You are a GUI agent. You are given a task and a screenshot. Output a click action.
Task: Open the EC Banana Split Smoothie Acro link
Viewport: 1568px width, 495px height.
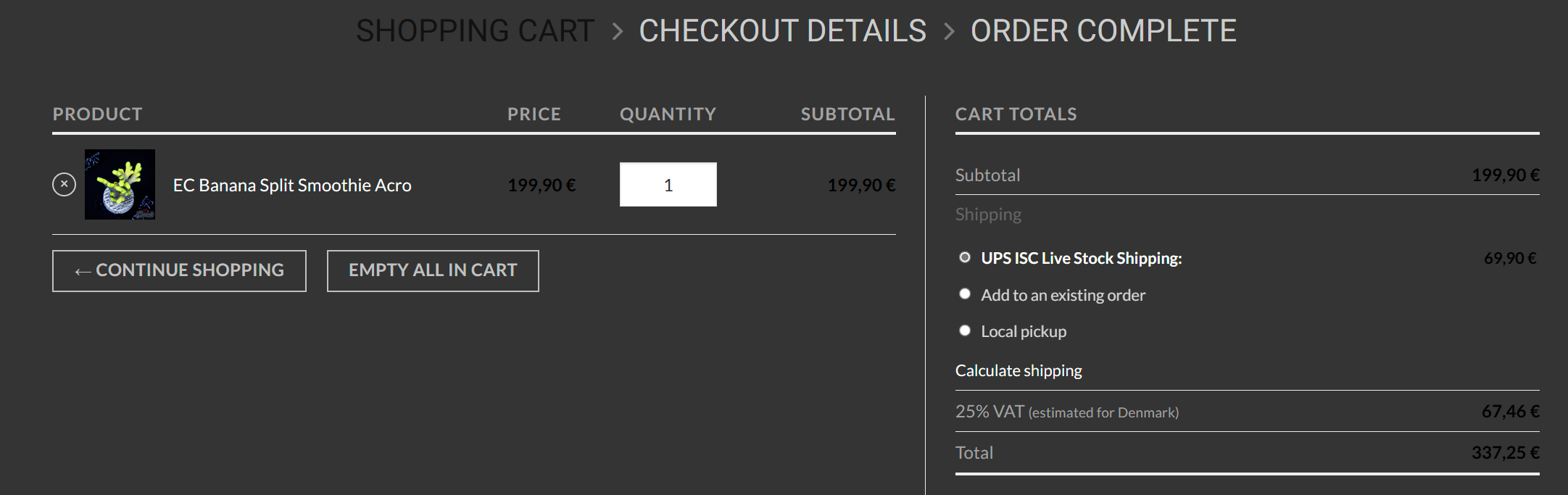292,186
